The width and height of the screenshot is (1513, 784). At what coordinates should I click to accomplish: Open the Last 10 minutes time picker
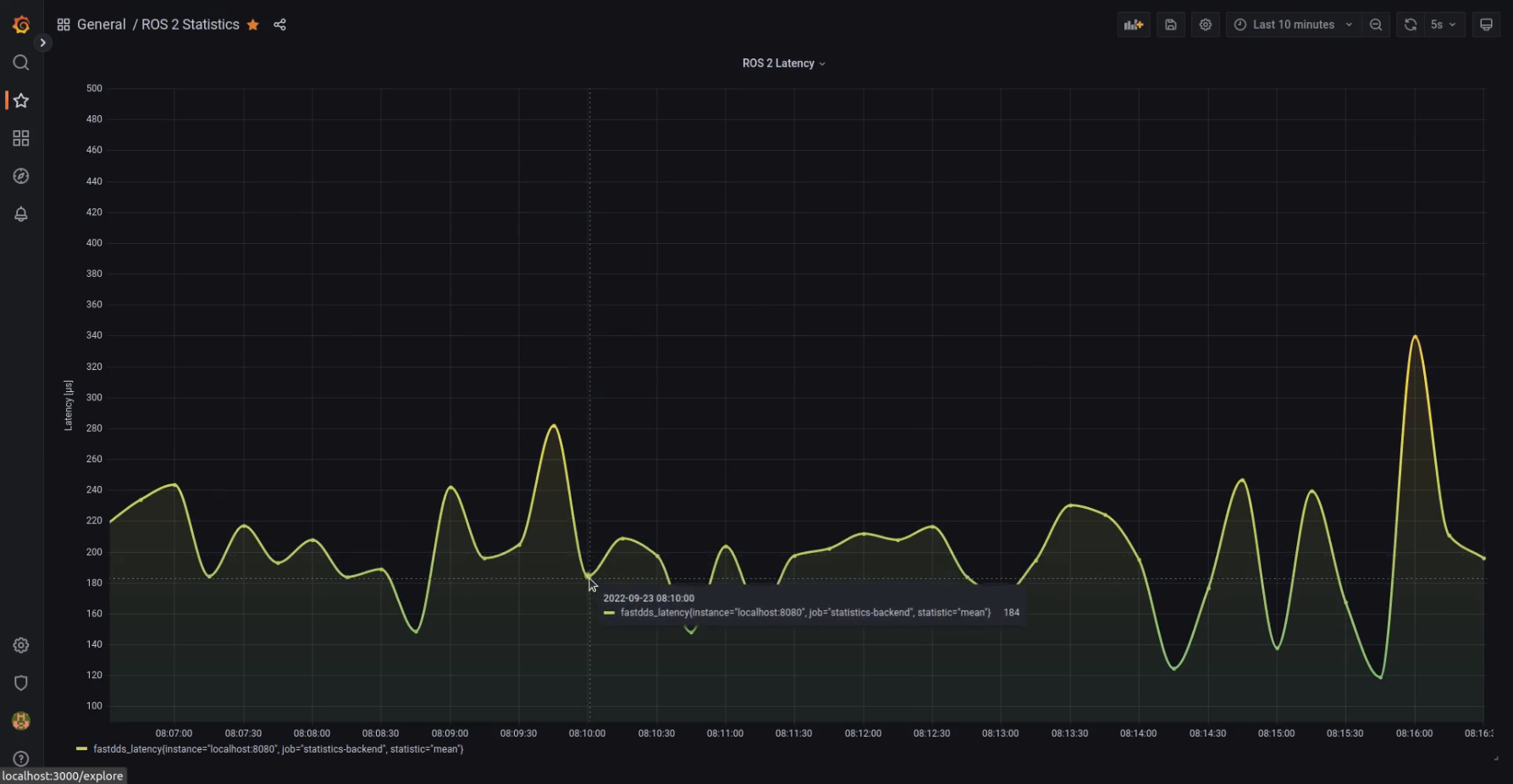coord(1293,25)
